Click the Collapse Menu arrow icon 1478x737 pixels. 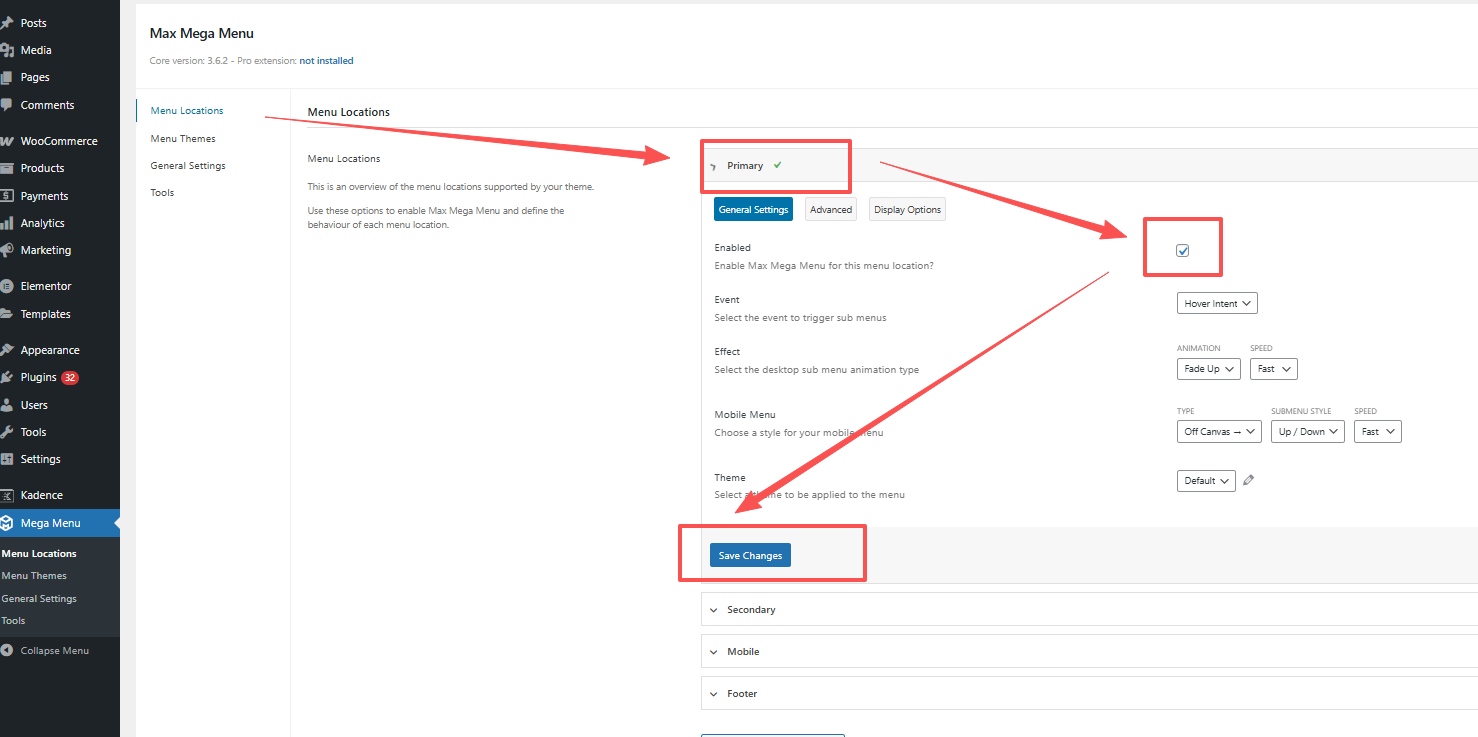[7, 651]
